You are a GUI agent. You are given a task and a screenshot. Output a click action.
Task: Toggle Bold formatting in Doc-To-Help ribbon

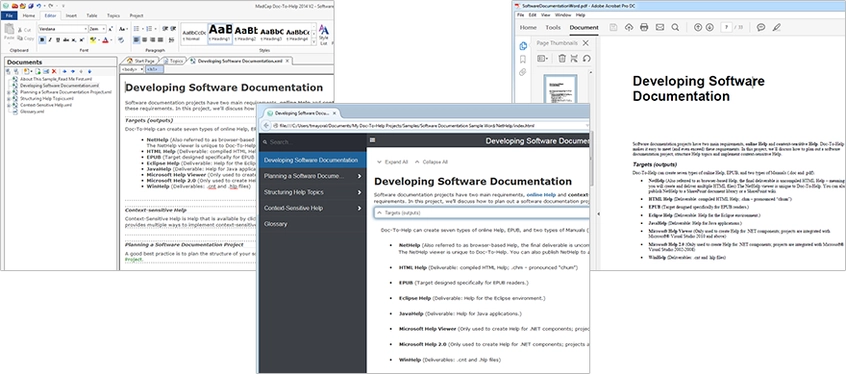[x=42, y=40]
